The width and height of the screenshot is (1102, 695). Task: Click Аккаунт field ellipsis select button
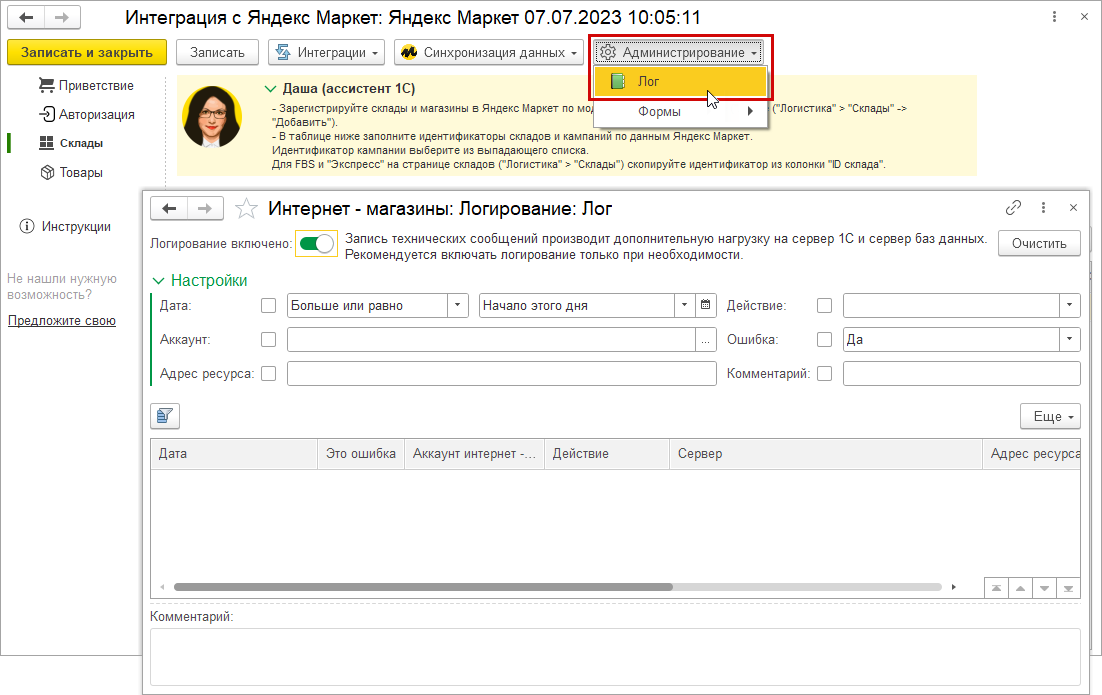tap(706, 339)
